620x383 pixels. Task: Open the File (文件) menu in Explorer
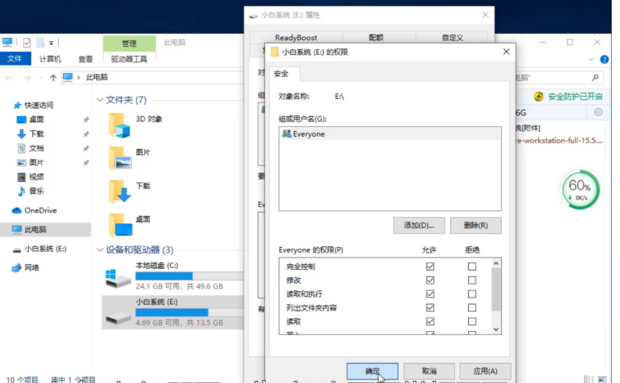(15, 59)
